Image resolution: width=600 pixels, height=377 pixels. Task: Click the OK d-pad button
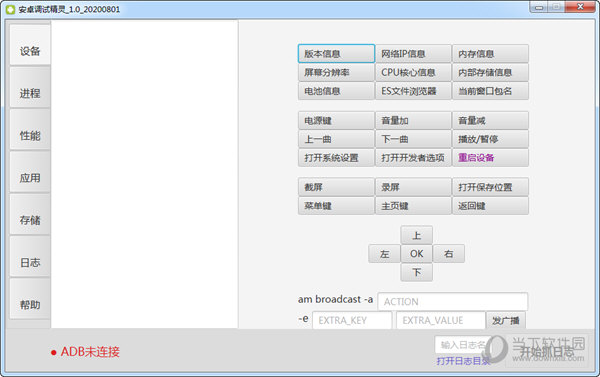tap(417, 254)
